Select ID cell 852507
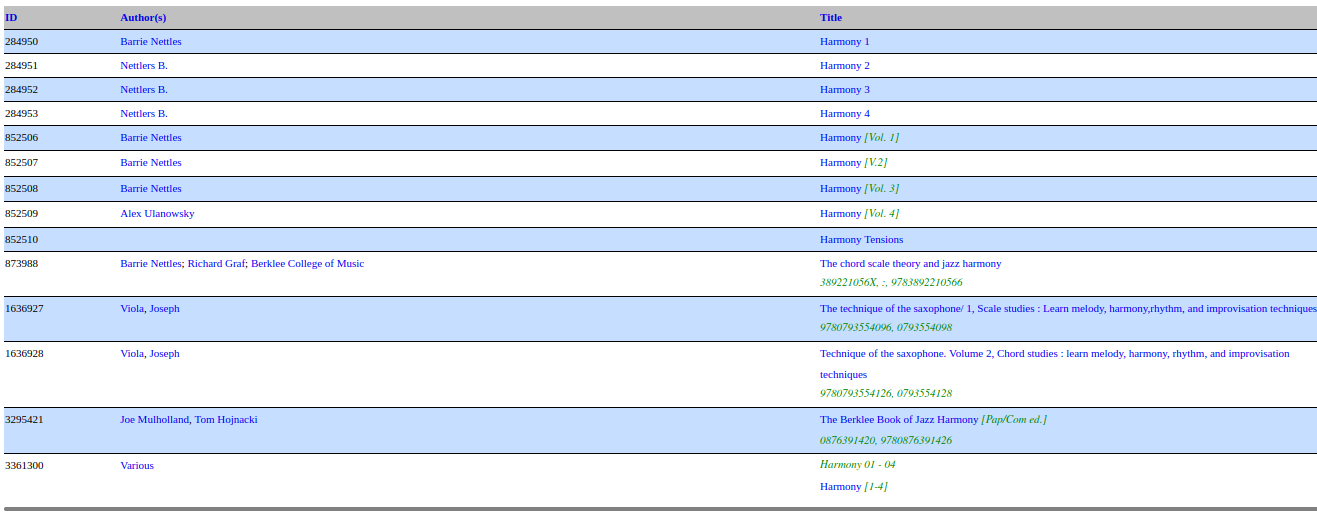The width and height of the screenshot is (1317, 517). point(21,162)
